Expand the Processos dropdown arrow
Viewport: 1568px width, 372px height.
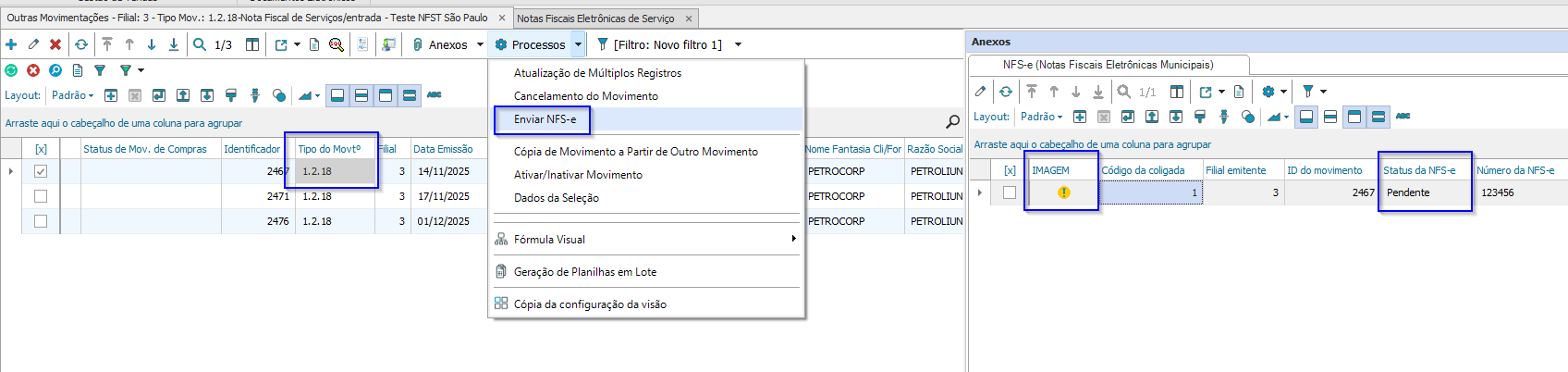(x=578, y=44)
